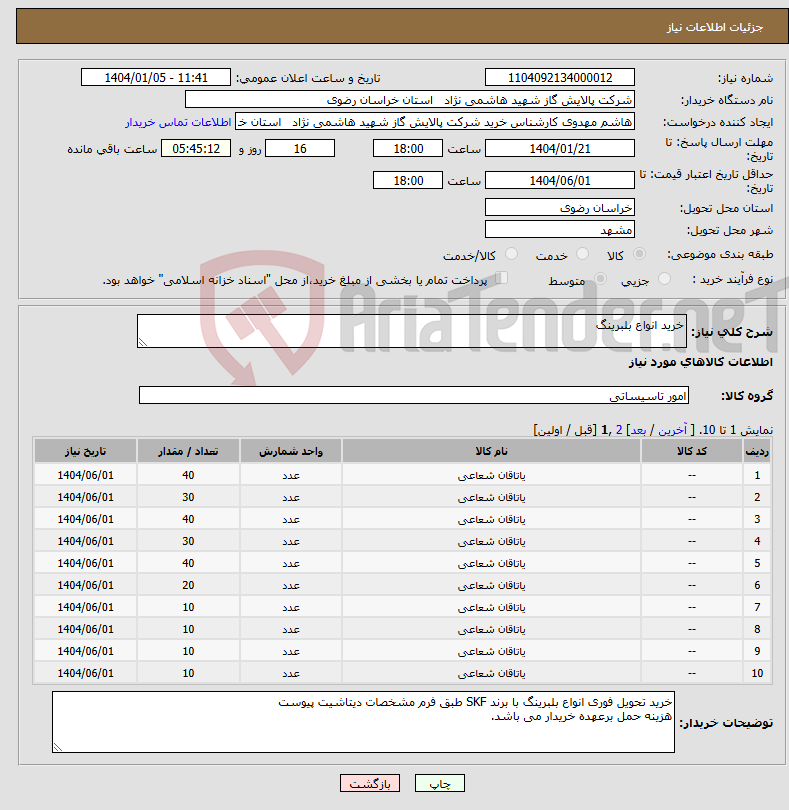The image size is (789, 810).
Task: Click the resize grip of description box
Action: (143, 342)
